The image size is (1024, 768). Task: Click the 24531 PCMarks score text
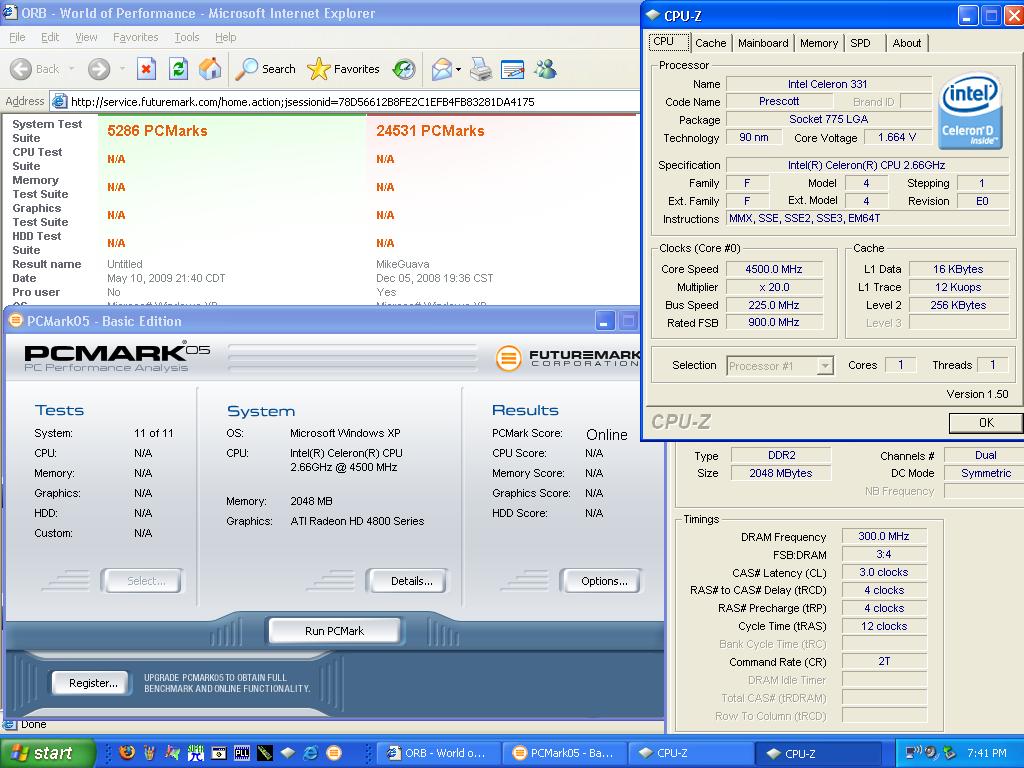pos(430,131)
